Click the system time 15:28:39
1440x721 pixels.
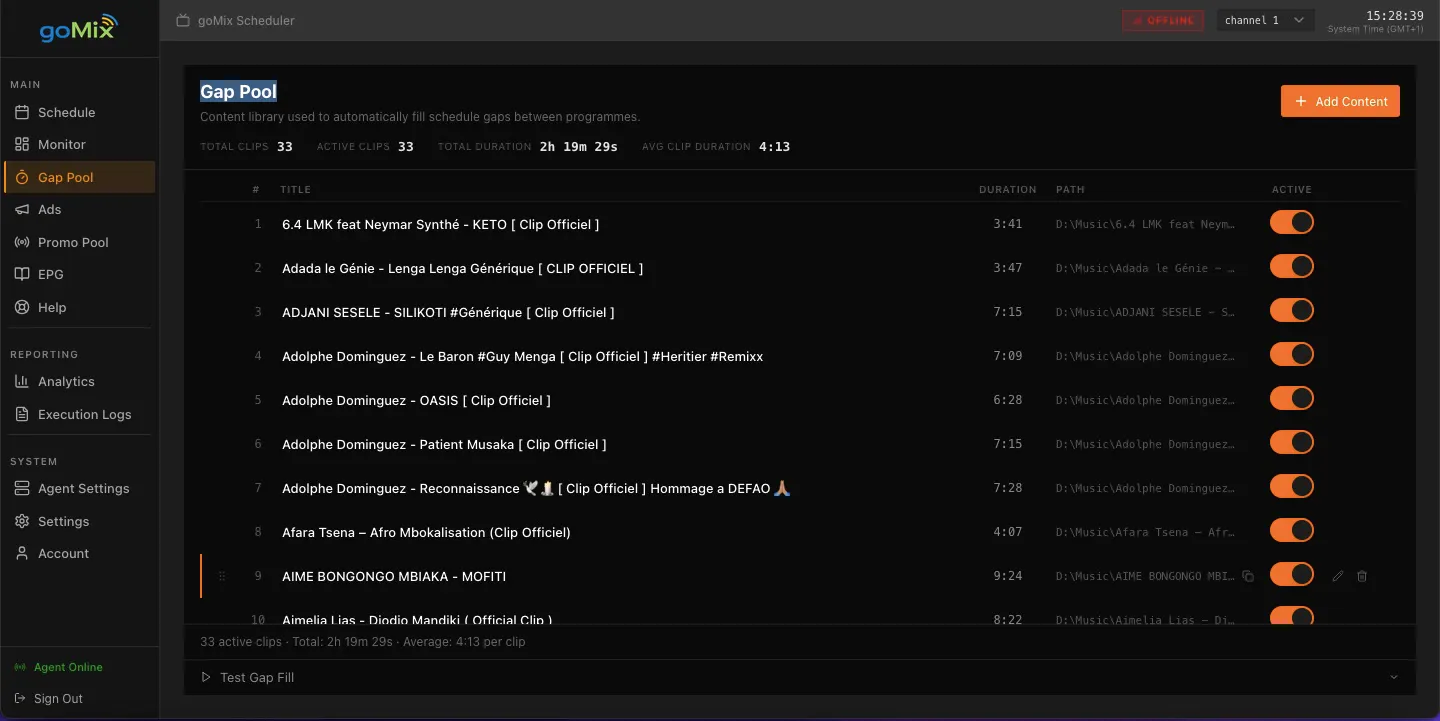1395,16
